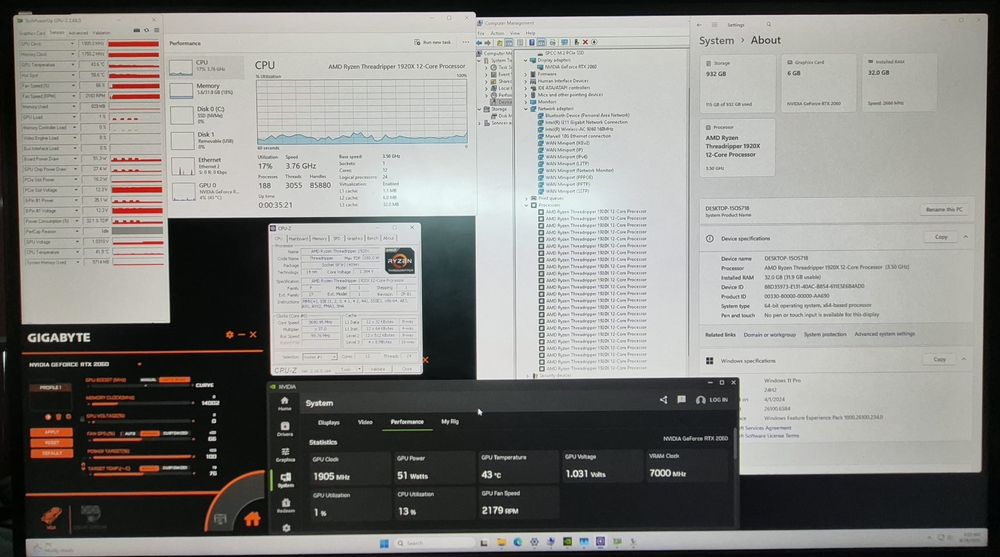The height and width of the screenshot is (557, 1000).
Task: Toggle AUTO for Gigabyte fan speed
Action: 129,434
